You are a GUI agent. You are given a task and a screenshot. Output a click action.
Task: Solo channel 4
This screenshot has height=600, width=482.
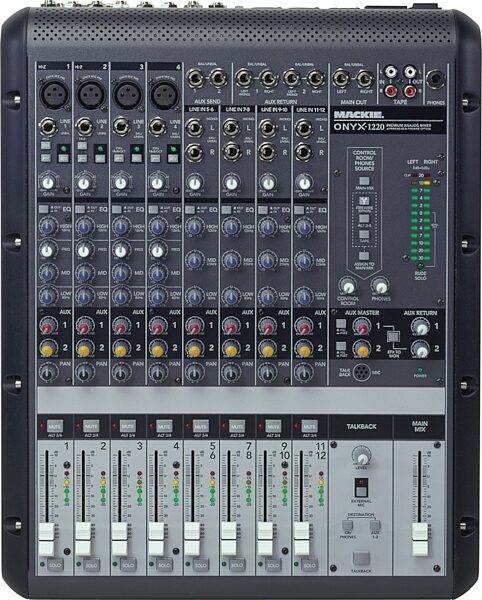click(x=164, y=565)
